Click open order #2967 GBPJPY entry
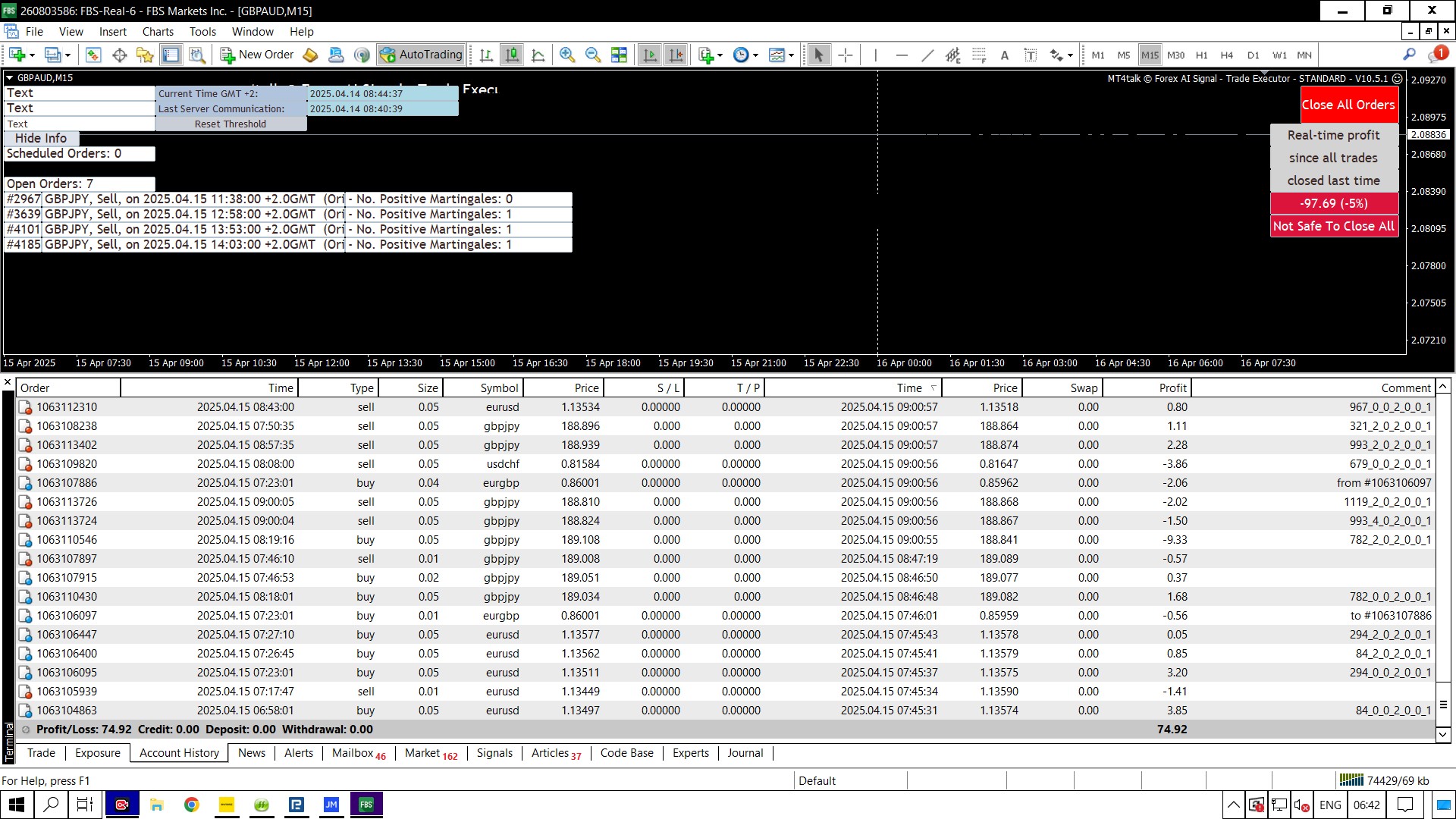Viewport: 1456px width, 819px height. (288, 199)
